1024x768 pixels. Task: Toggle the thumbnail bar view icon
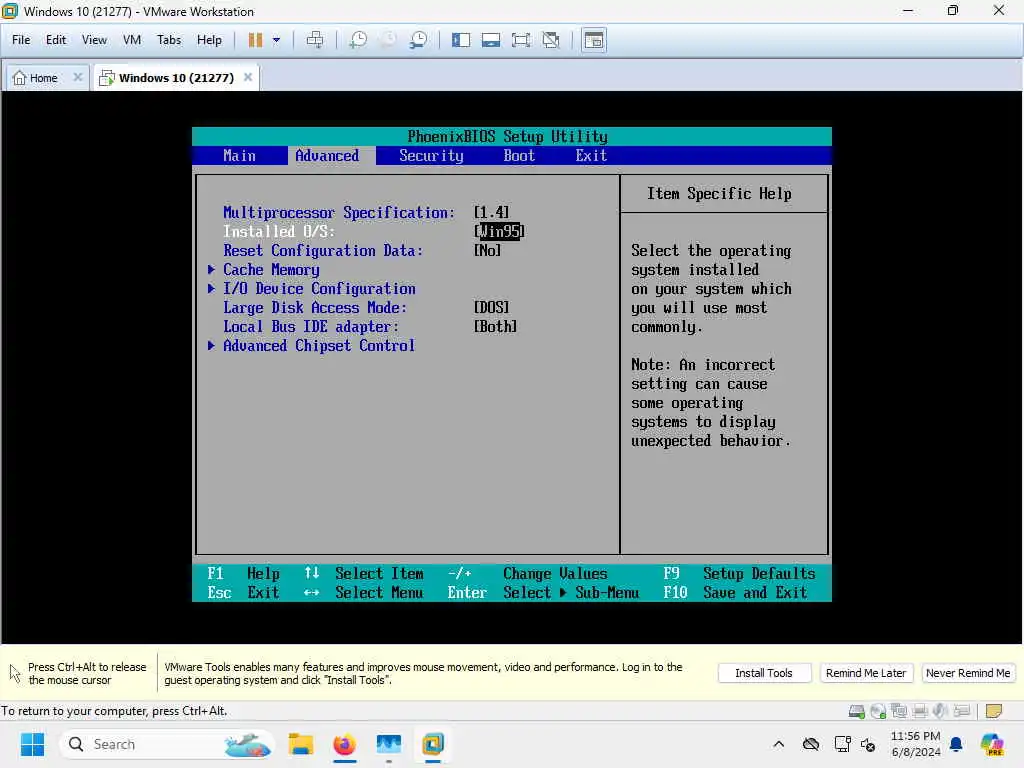(x=490, y=40)
